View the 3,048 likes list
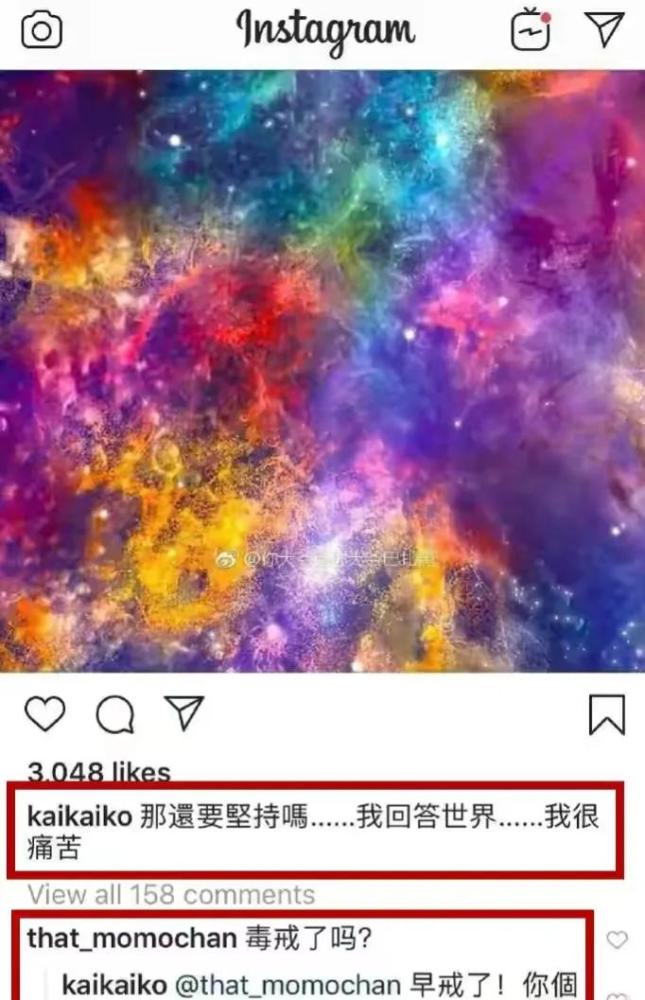Viewport: 645px width, 1000px height. tap(99, 772)
